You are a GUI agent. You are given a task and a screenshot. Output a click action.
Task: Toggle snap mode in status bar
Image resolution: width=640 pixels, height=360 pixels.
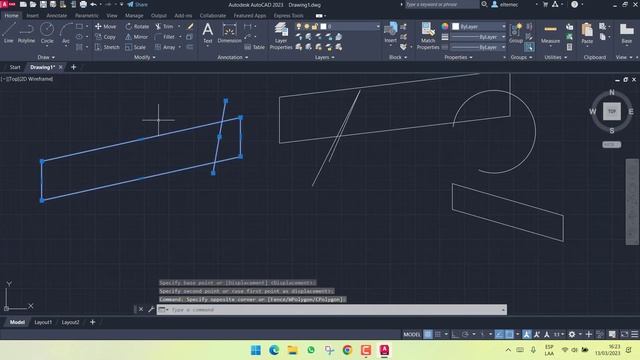click(x=438, y=334)
